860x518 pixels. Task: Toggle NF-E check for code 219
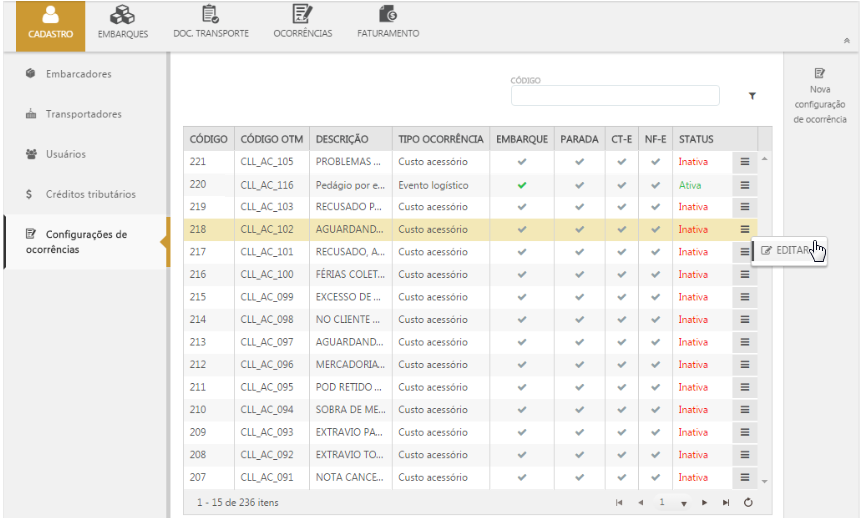point(655,207)
